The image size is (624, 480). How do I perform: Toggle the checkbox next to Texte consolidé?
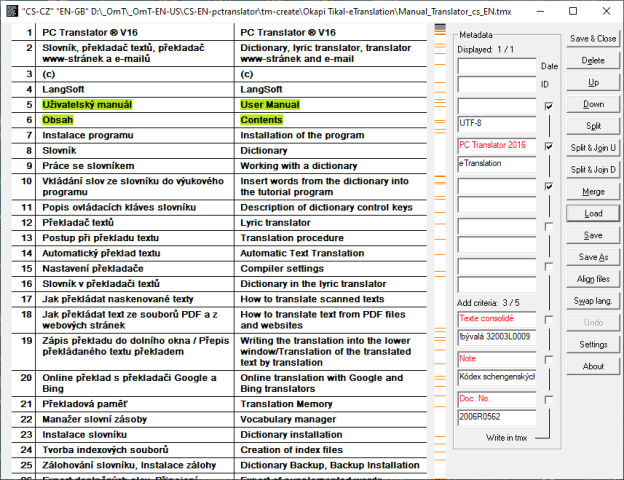549,320
